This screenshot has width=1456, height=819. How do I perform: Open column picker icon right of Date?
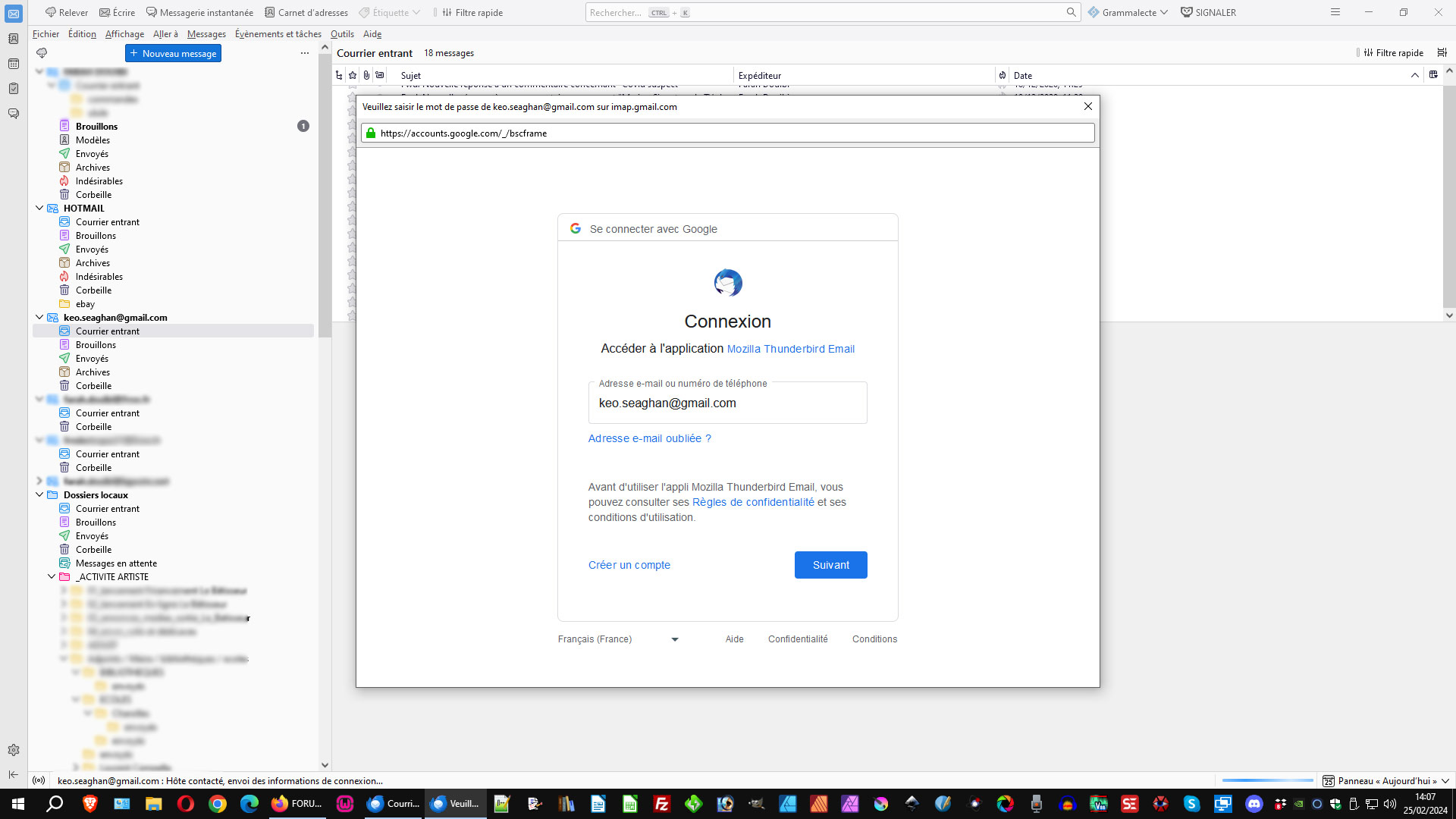click(x=1432, y=75)
